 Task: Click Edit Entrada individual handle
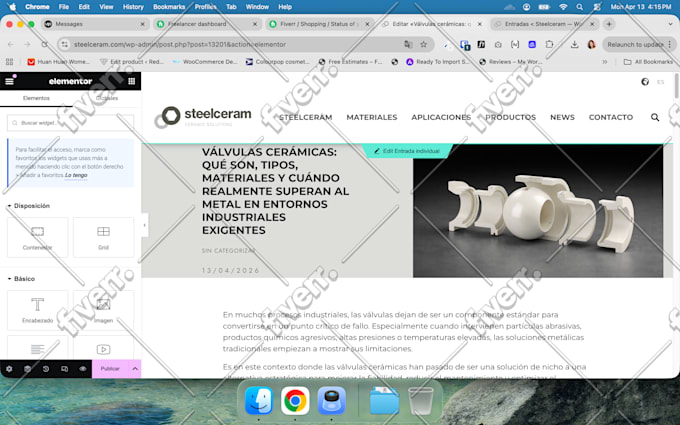pyautogui.click(x=407, y=151)
